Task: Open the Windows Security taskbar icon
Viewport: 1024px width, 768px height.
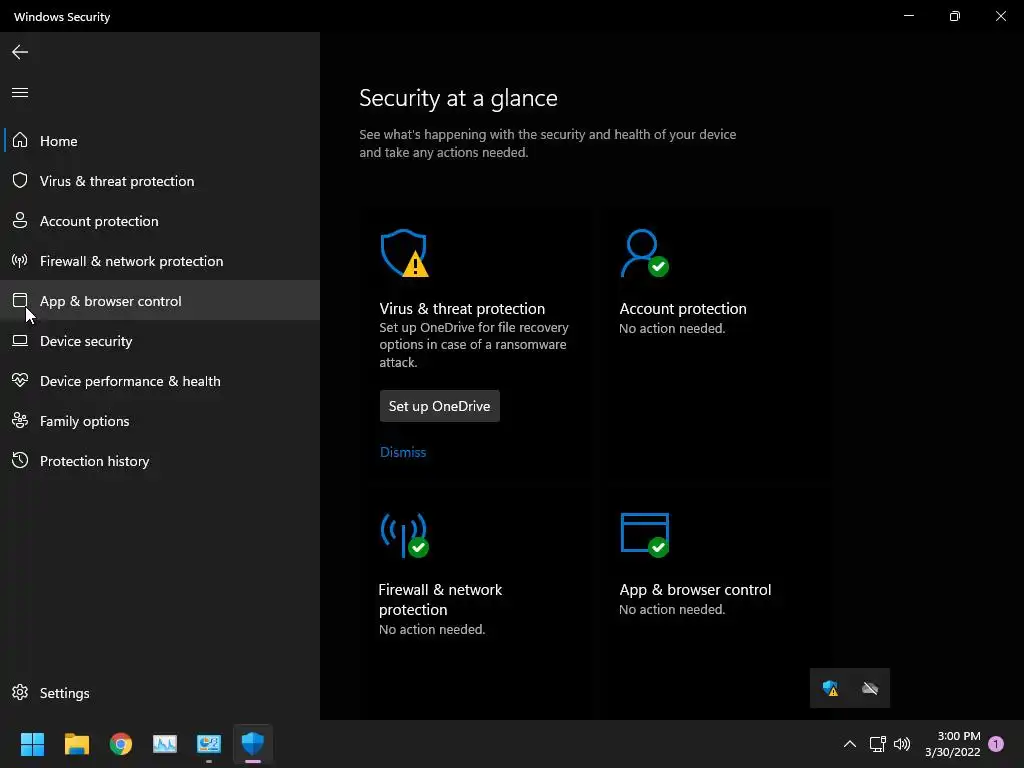Action: click(253, 744)
